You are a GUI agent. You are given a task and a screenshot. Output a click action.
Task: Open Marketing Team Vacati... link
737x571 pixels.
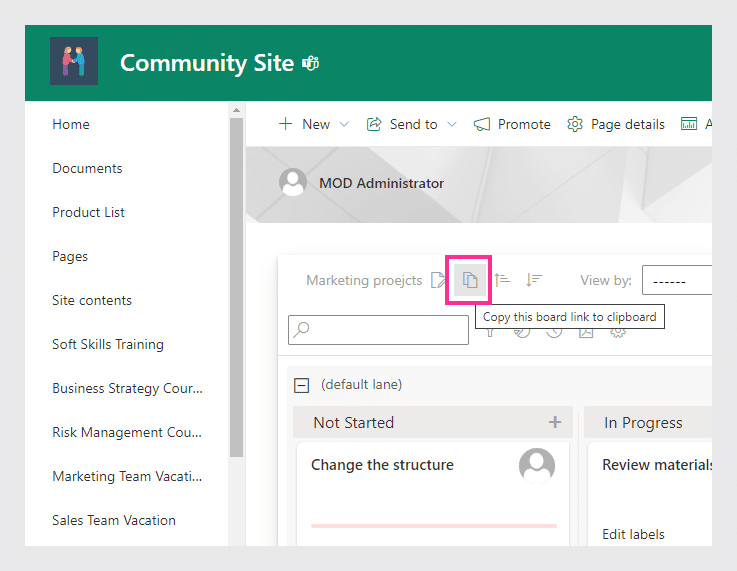click(127, 477)
